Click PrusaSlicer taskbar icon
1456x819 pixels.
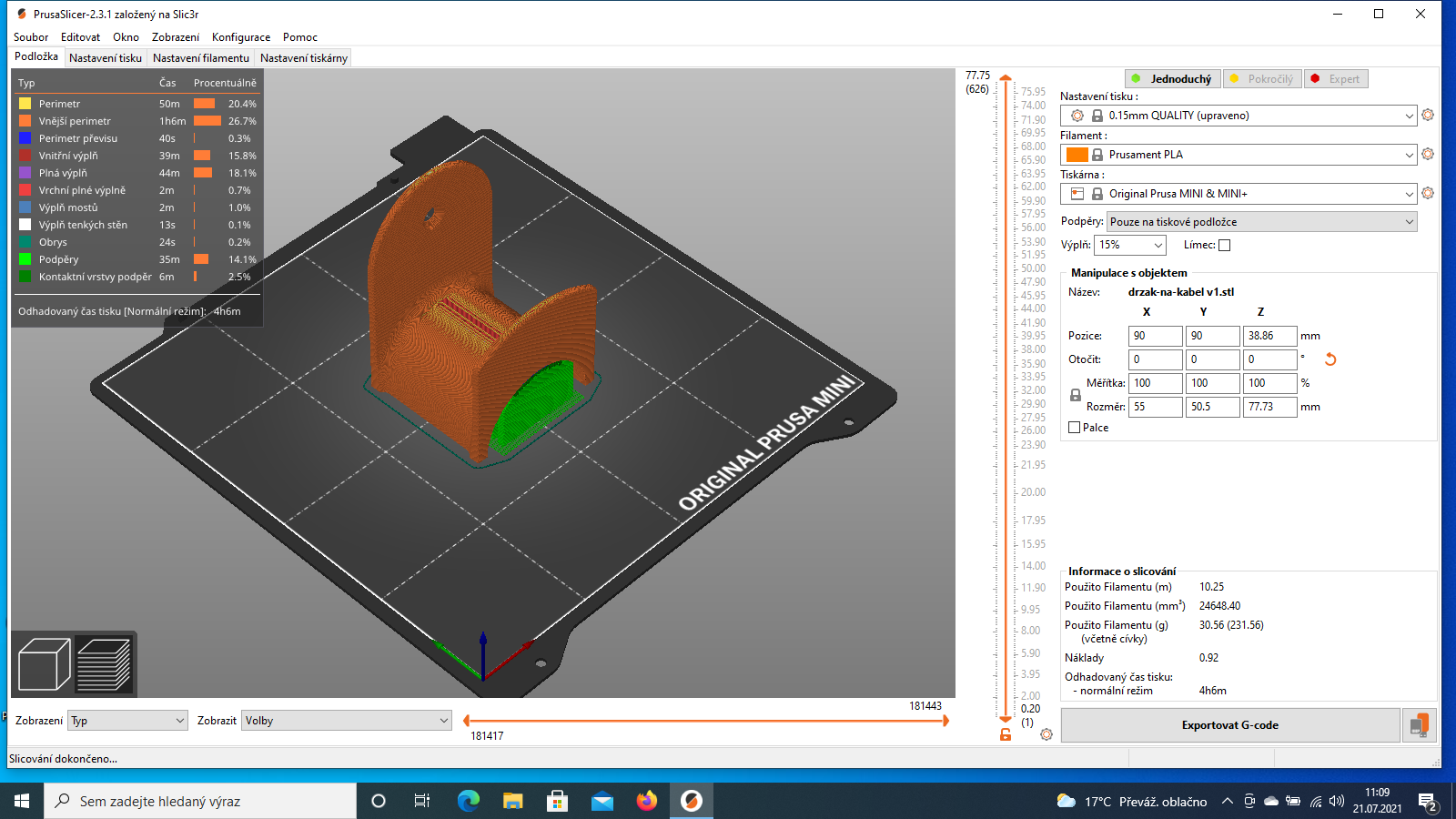click(x=692, y=801)
